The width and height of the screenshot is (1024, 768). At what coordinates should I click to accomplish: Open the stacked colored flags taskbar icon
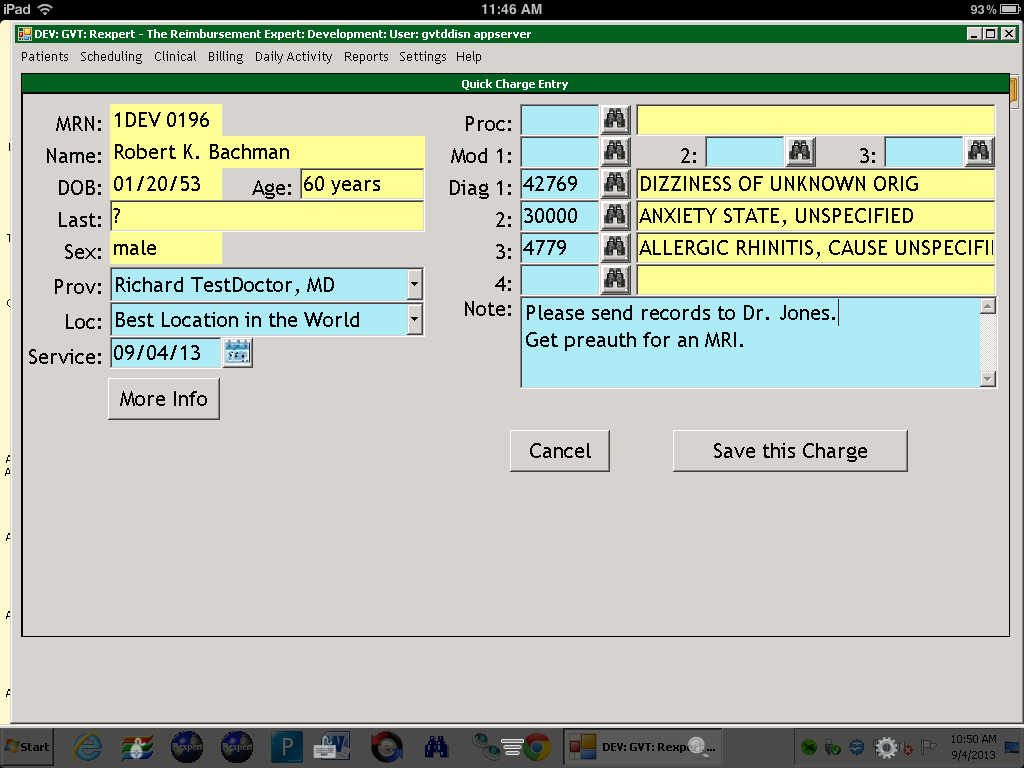[137, 746]
